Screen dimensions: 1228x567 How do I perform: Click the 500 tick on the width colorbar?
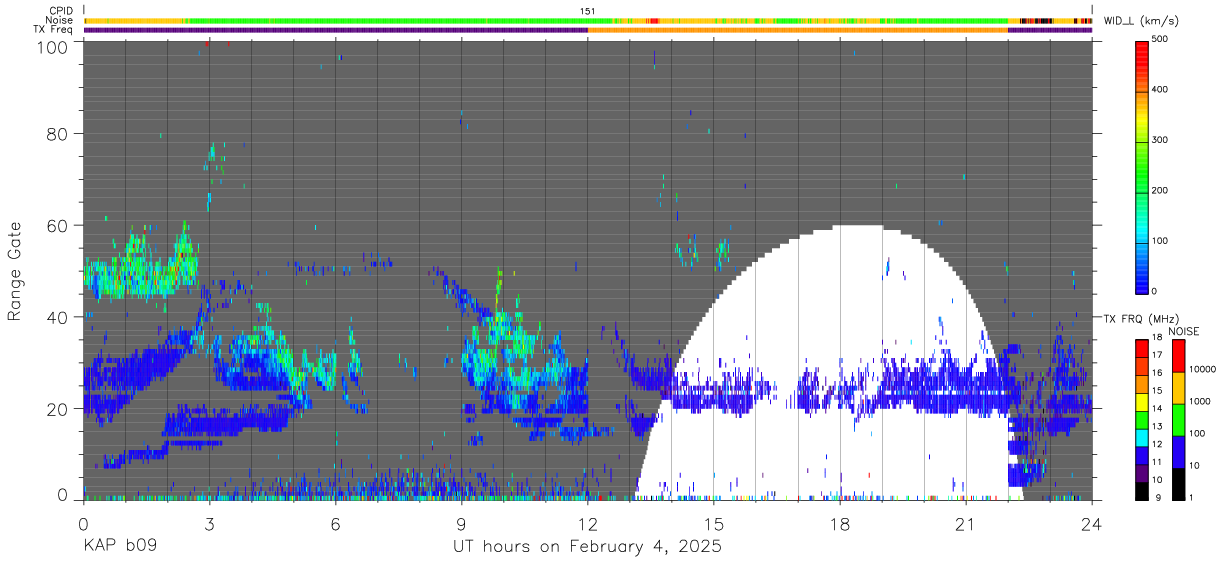tap(1160, 40)
